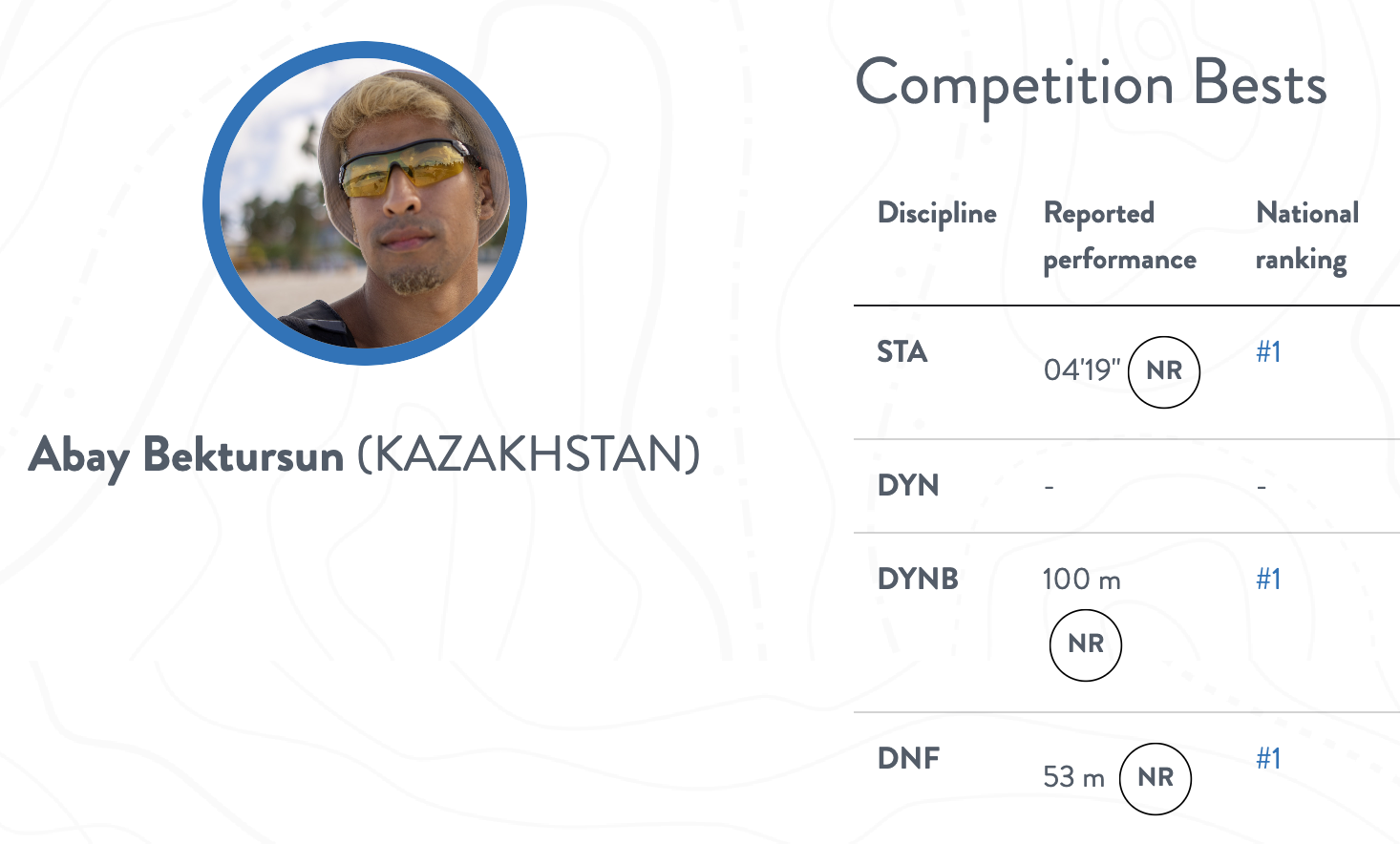Open the #1 ranking link for DYNB

coord(1268,579)
